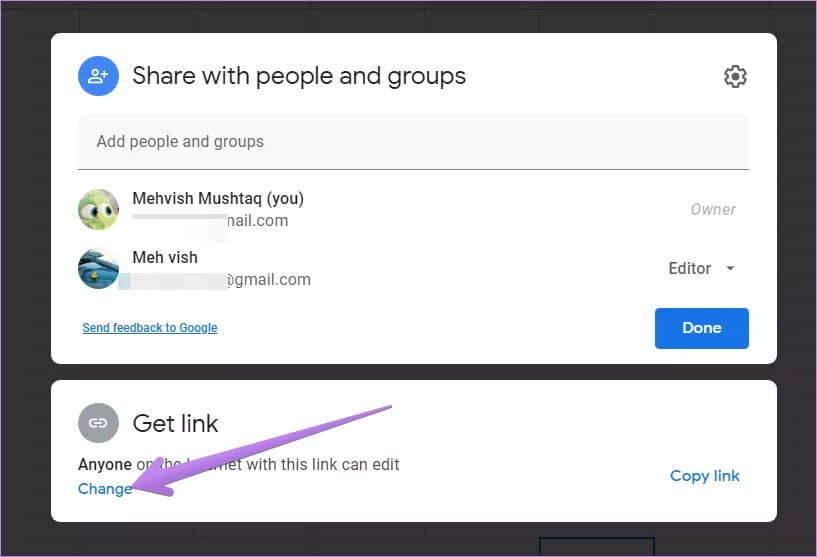
Task: Click Change under Get link
Action: pos(104,489)
